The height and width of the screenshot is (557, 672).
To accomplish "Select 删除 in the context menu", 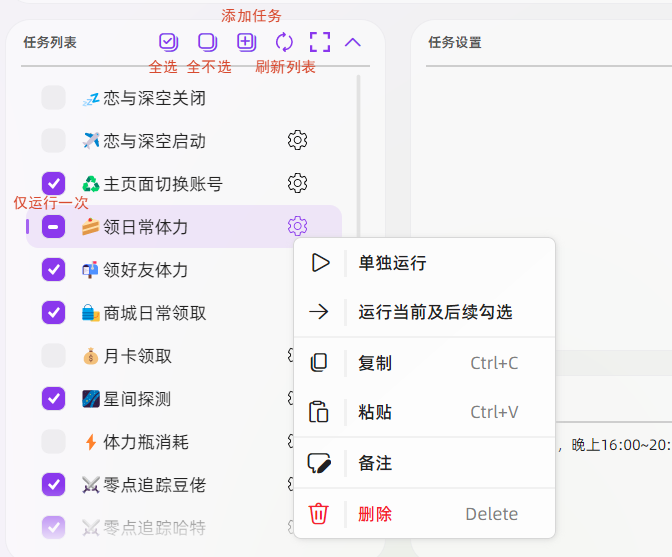I will coord(424,514).
